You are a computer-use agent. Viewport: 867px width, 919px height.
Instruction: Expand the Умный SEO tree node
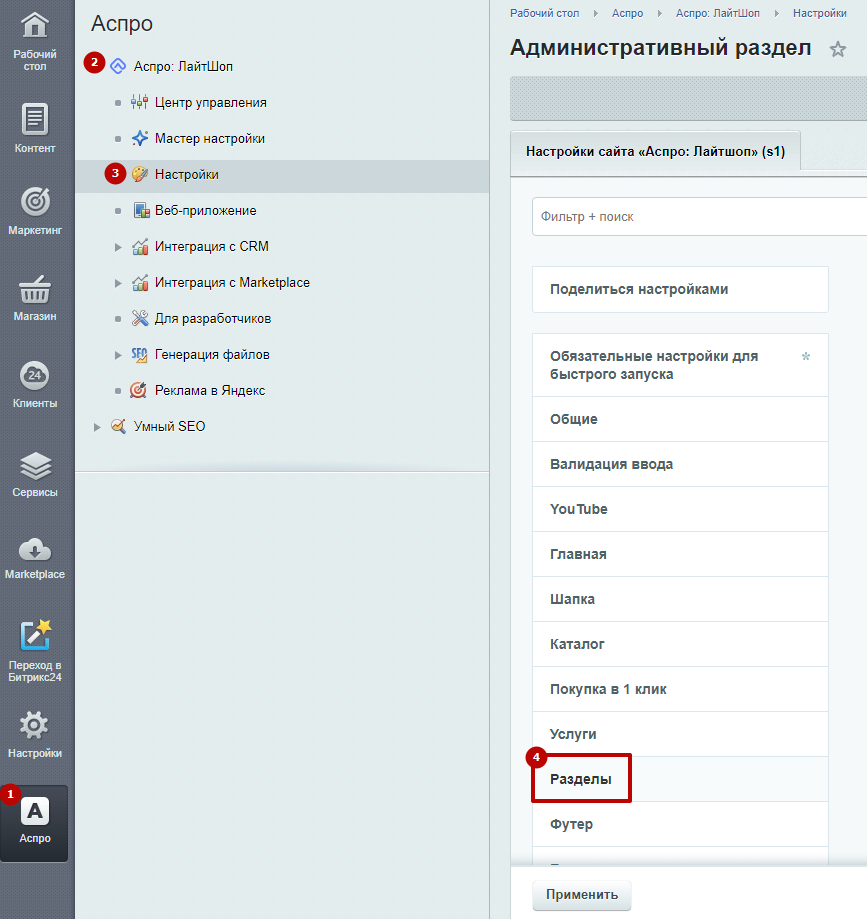pyautogui.click(x=97, y=427)
